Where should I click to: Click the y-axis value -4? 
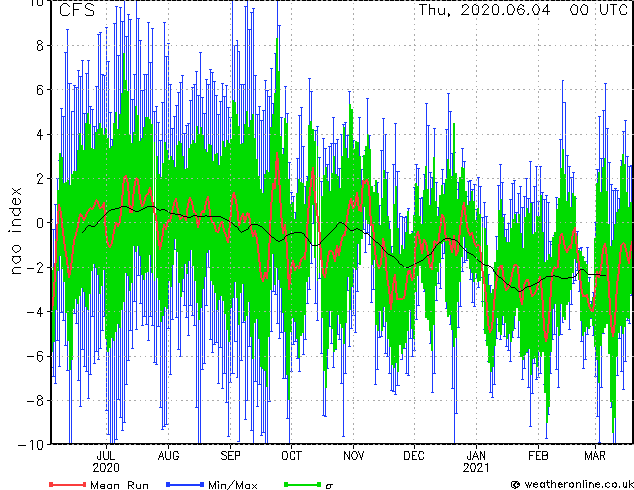point(35,312)
